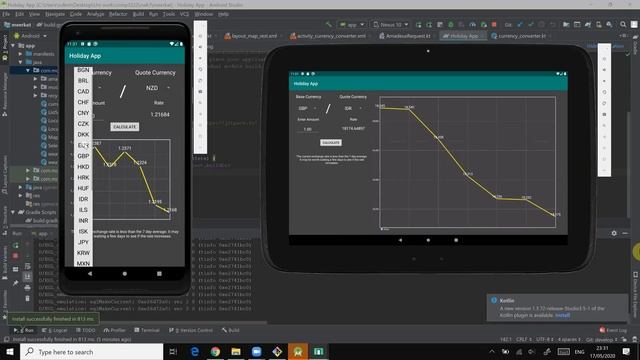Tap home circle on phone emulator
The width and height of the screenshot is (640, 360).
(124, 273)
